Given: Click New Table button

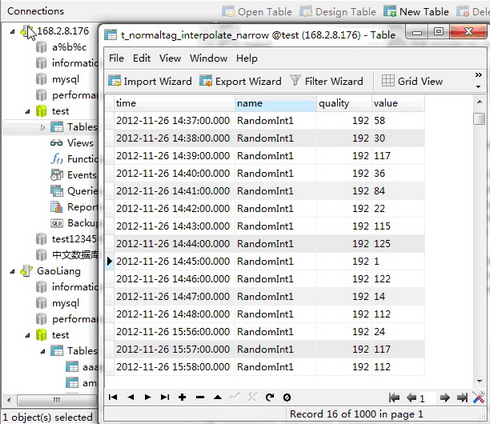Looking at the screenshot, I should click(x=416, y=12).
